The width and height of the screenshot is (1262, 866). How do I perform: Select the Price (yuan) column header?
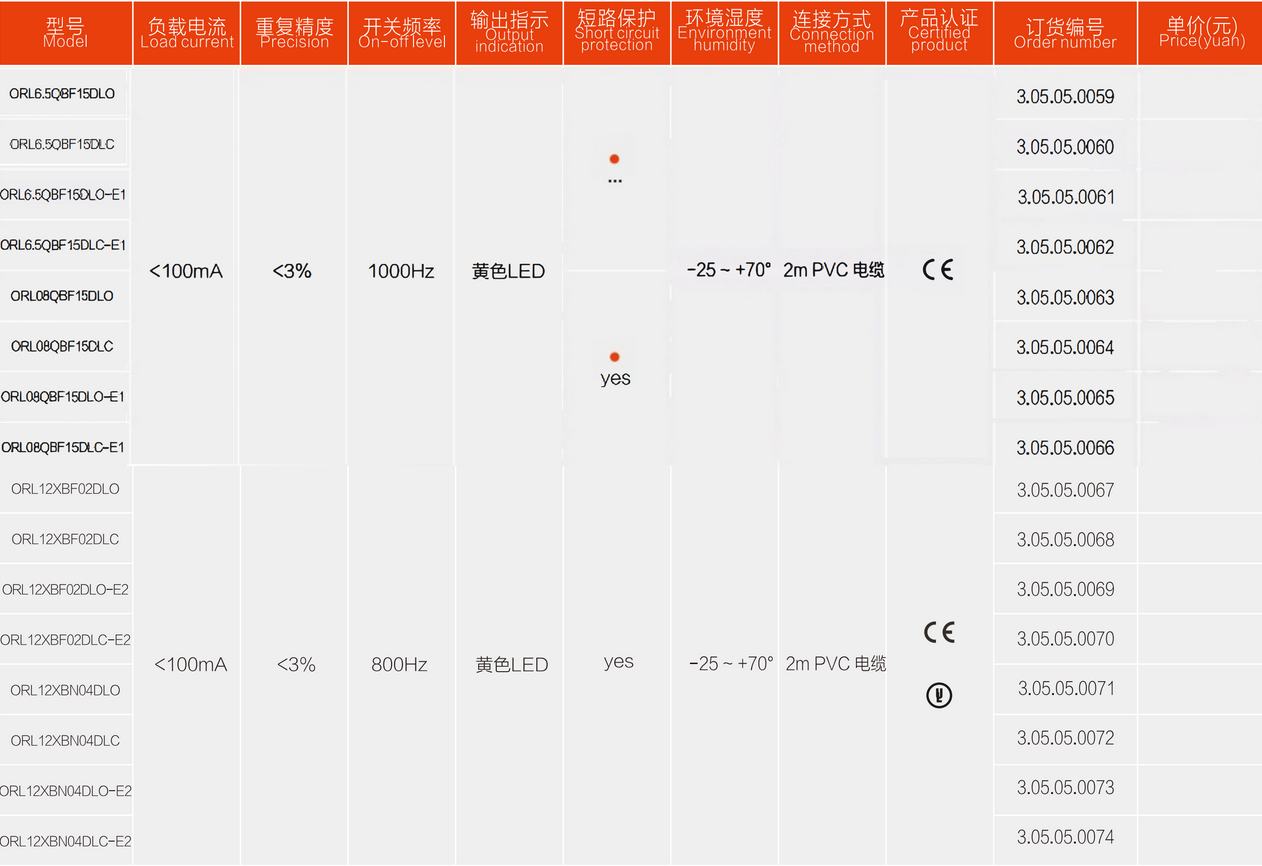[x=1201, y=33]
